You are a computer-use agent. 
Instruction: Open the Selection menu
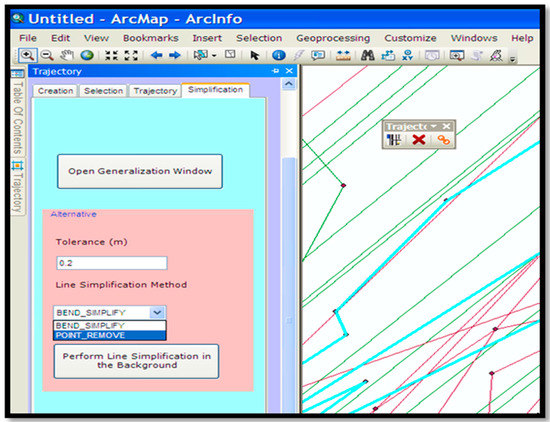coord(259,38)
